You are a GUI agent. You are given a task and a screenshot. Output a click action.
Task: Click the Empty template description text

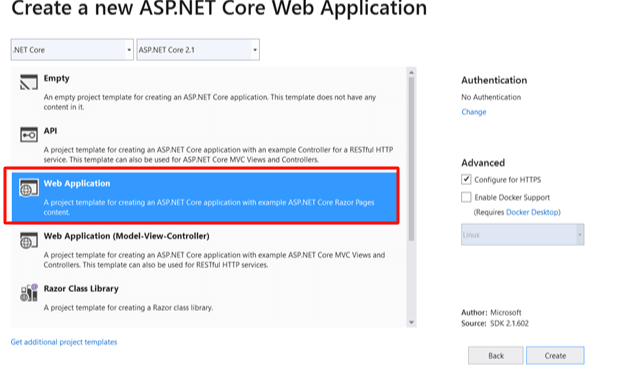tap(210, 102)
